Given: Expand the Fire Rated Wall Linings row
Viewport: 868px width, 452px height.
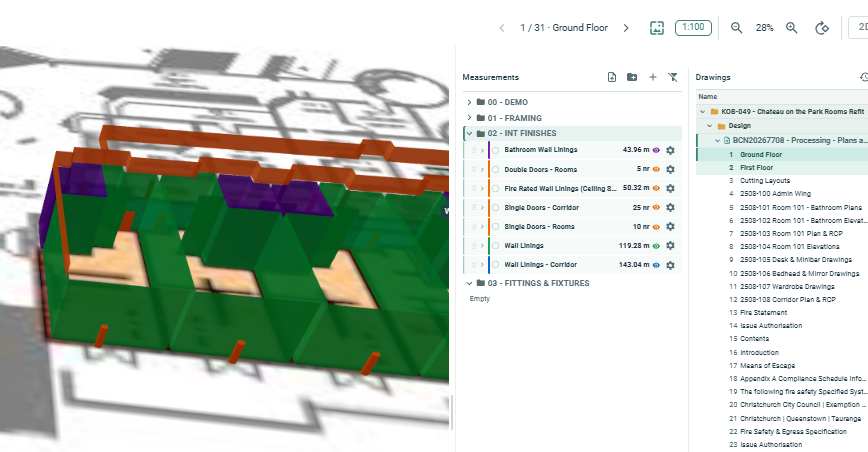Looking at the screenshot, I should (482, 188).
